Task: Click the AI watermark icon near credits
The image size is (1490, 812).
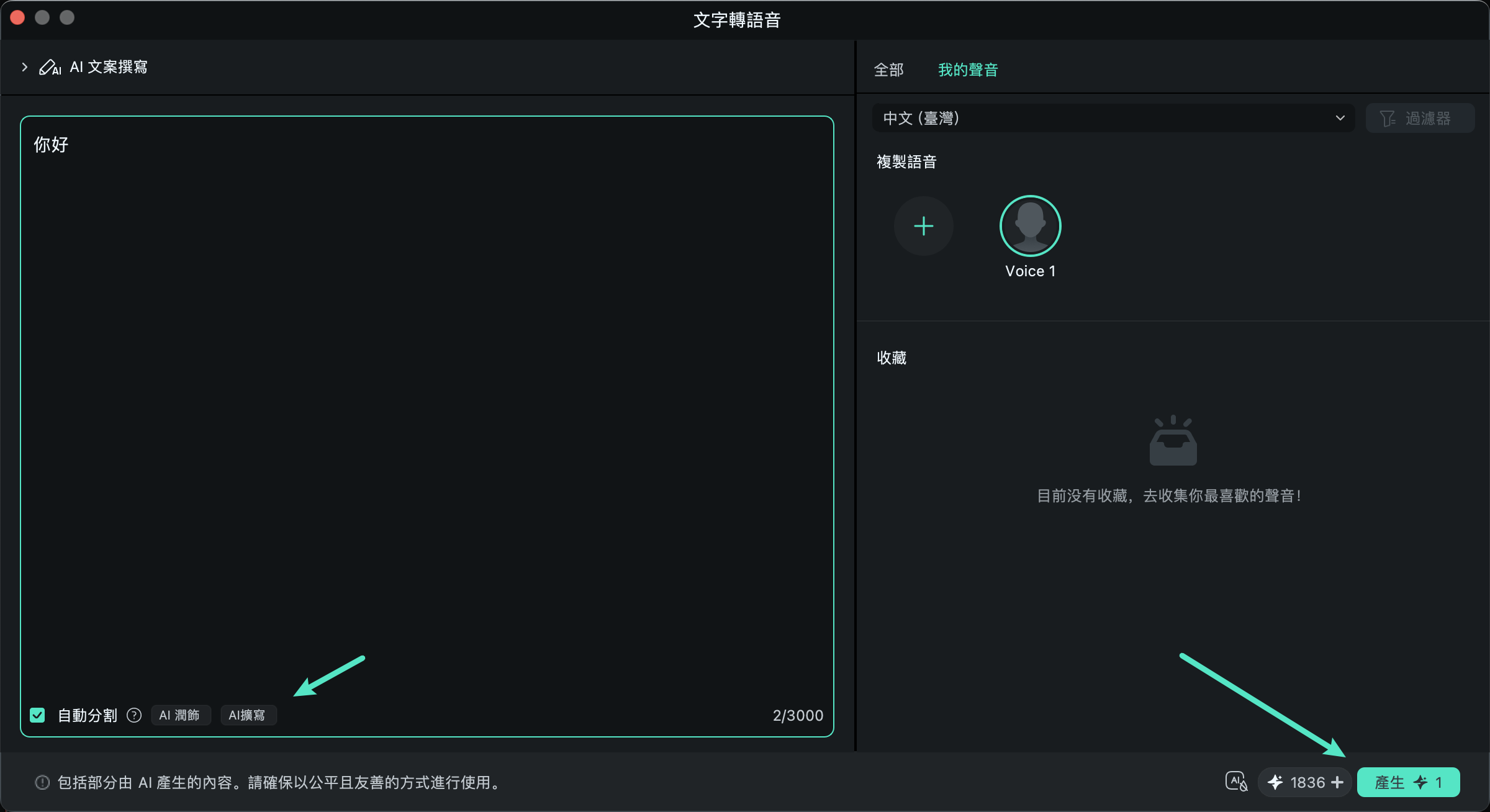Action: [x=1236, y=782]
